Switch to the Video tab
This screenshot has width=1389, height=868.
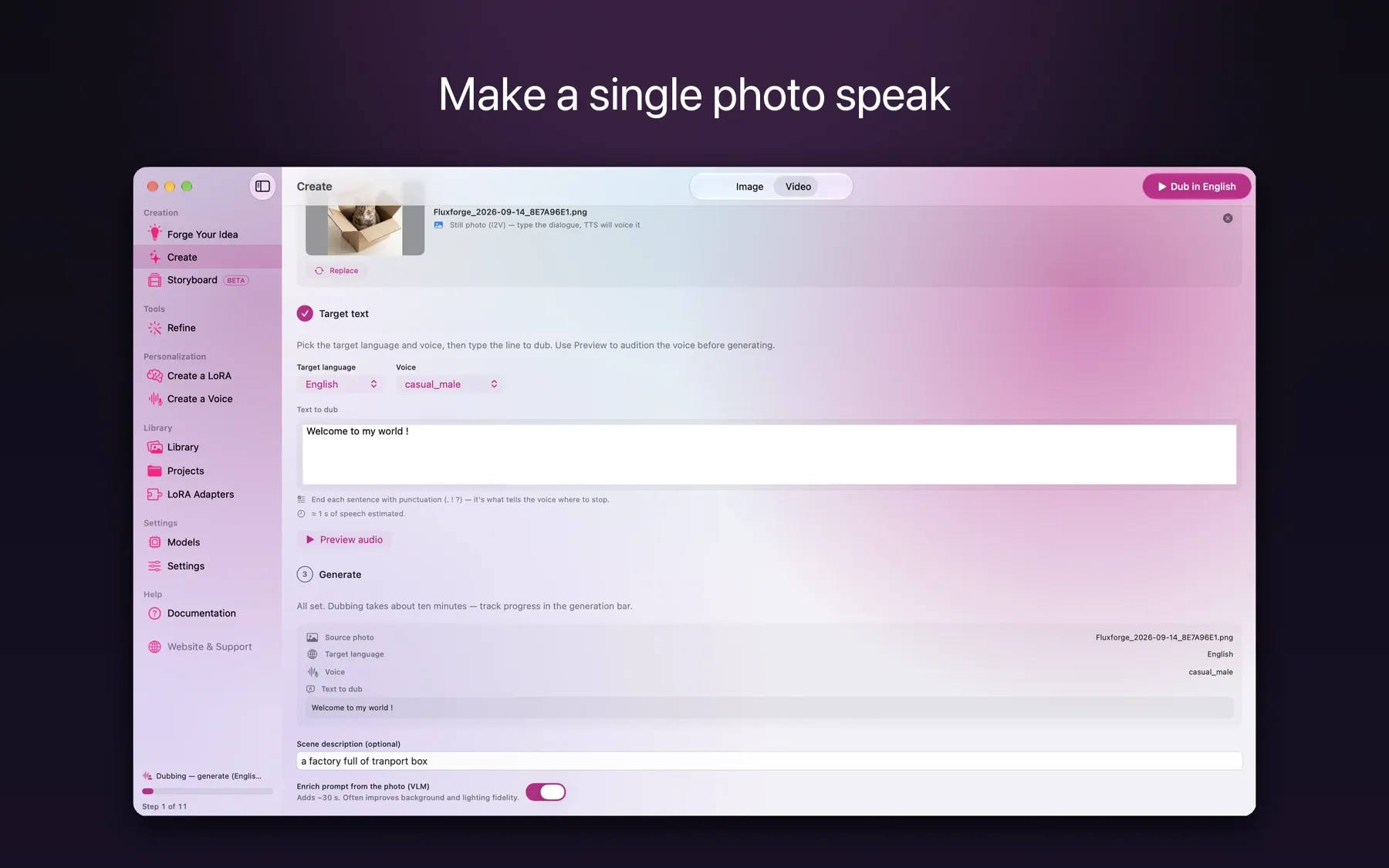(x=798, y=187)
